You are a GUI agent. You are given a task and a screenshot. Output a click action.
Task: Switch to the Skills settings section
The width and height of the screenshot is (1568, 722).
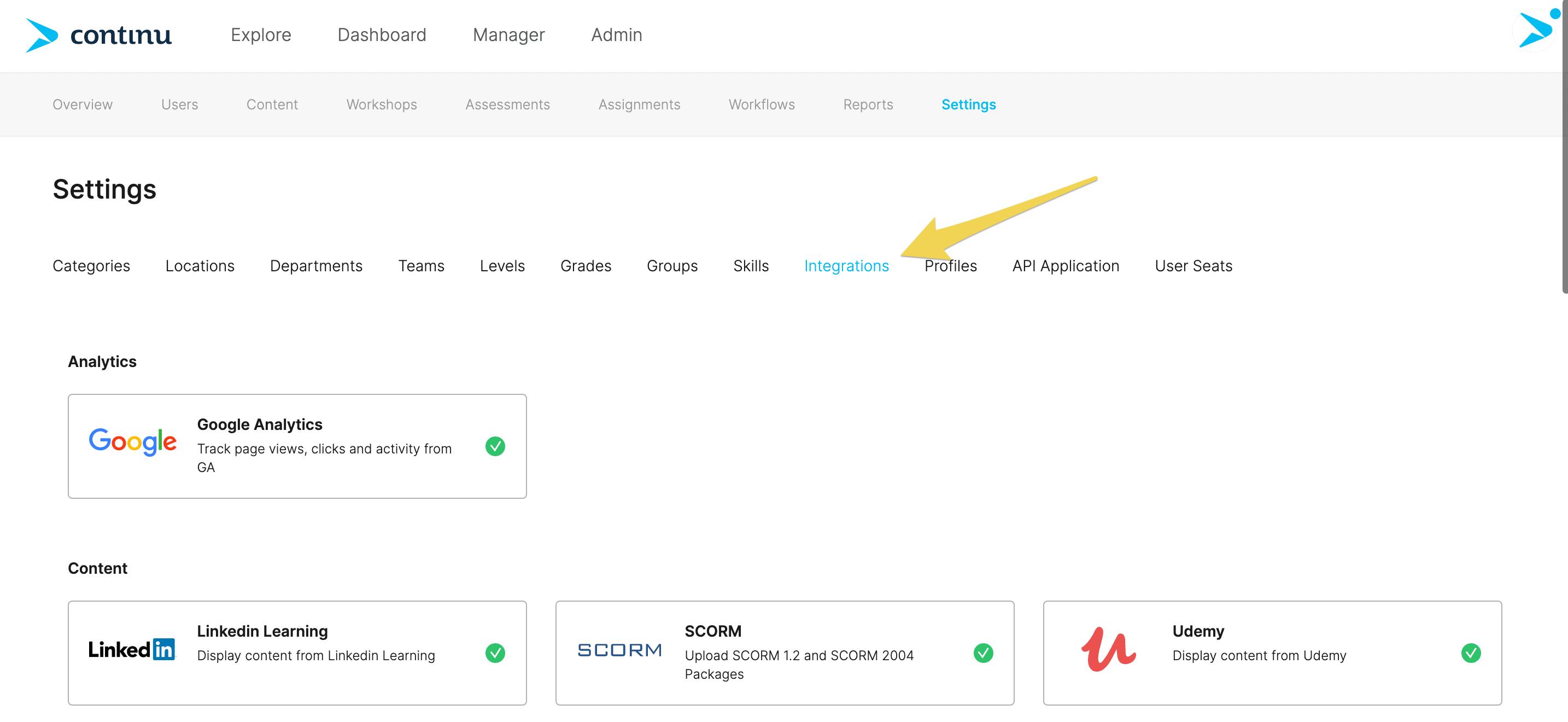point(751,266)
